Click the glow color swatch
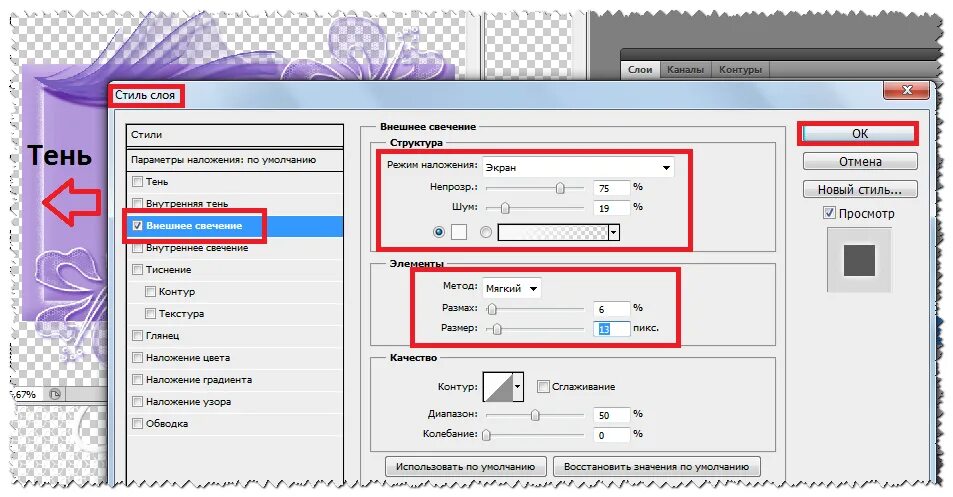 pos(459,232)
